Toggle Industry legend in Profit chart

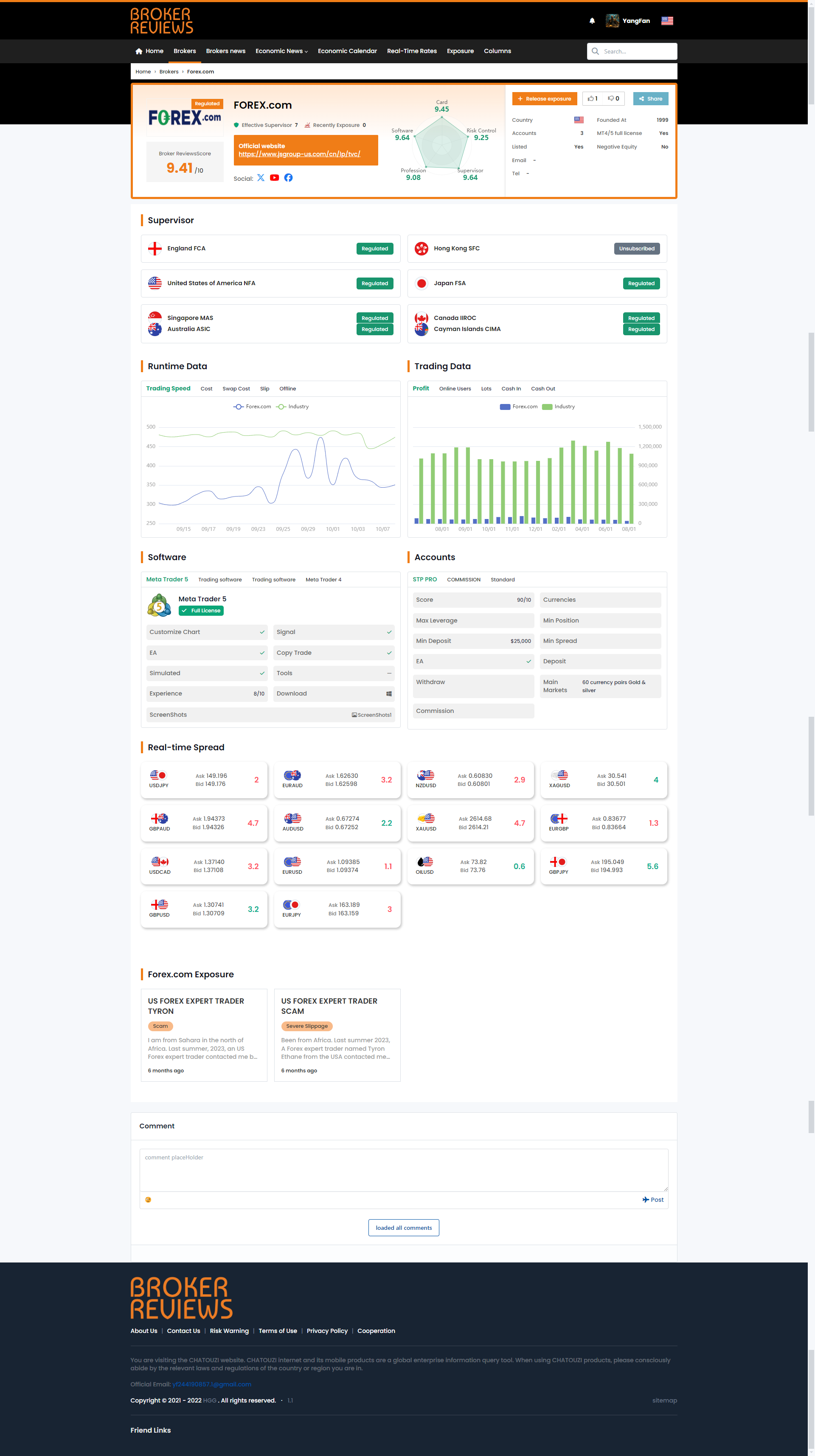(559, 407)
